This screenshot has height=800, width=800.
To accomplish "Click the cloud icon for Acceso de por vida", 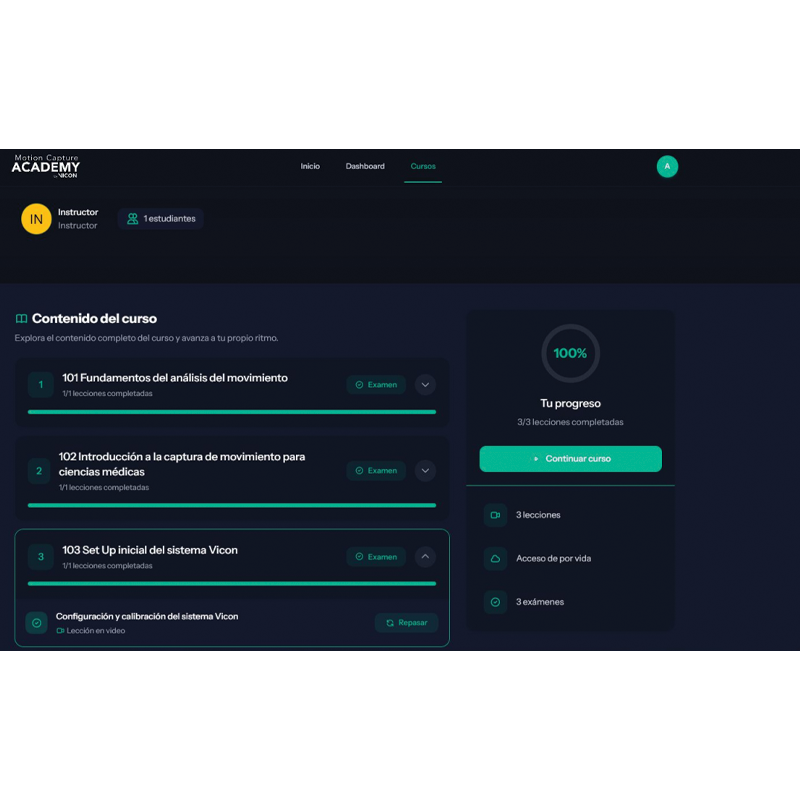I will tap(495, 559).
